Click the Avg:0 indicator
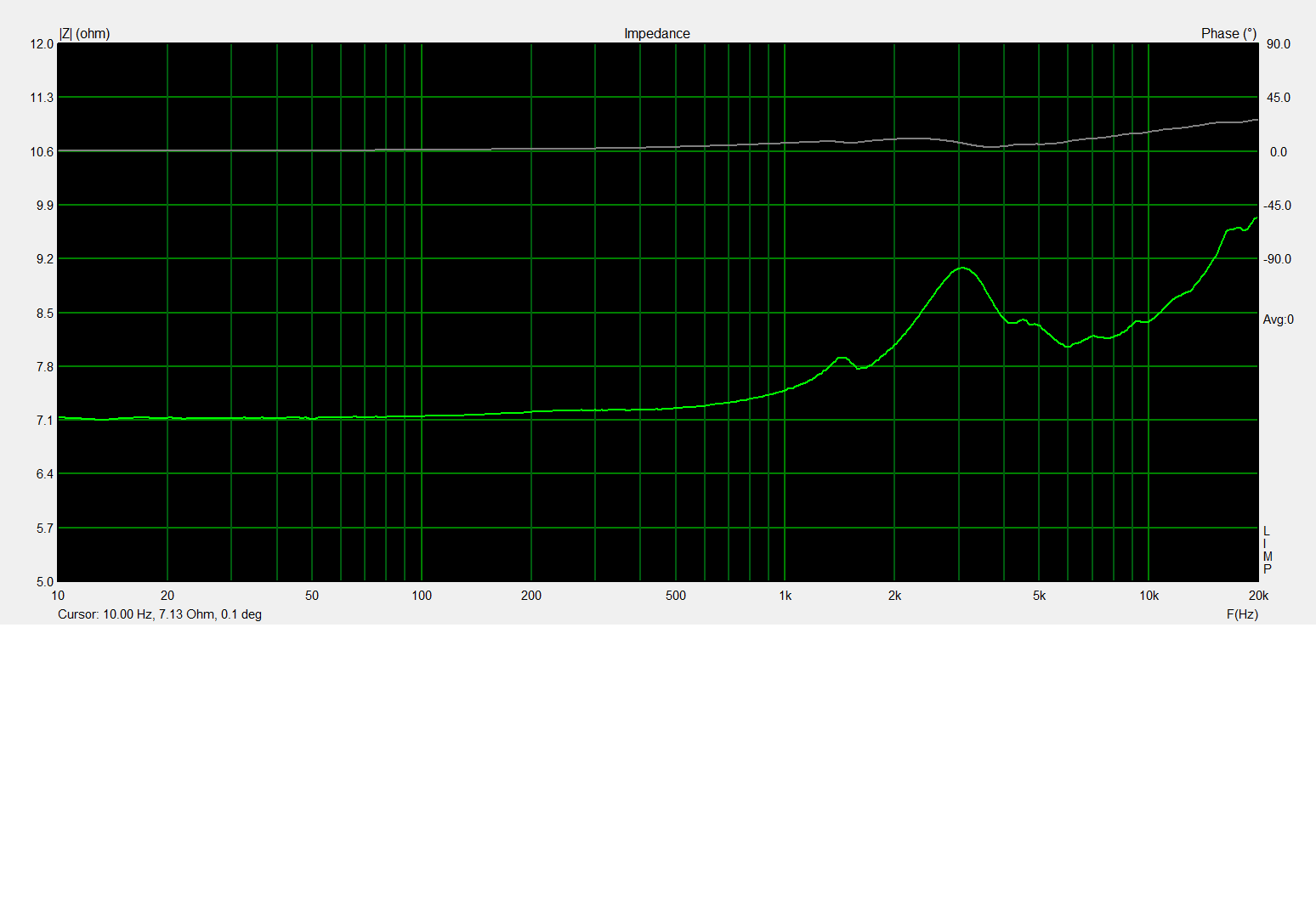Image resolution: width=1316 pixels, height=916 pixels. coord(1278,319)
